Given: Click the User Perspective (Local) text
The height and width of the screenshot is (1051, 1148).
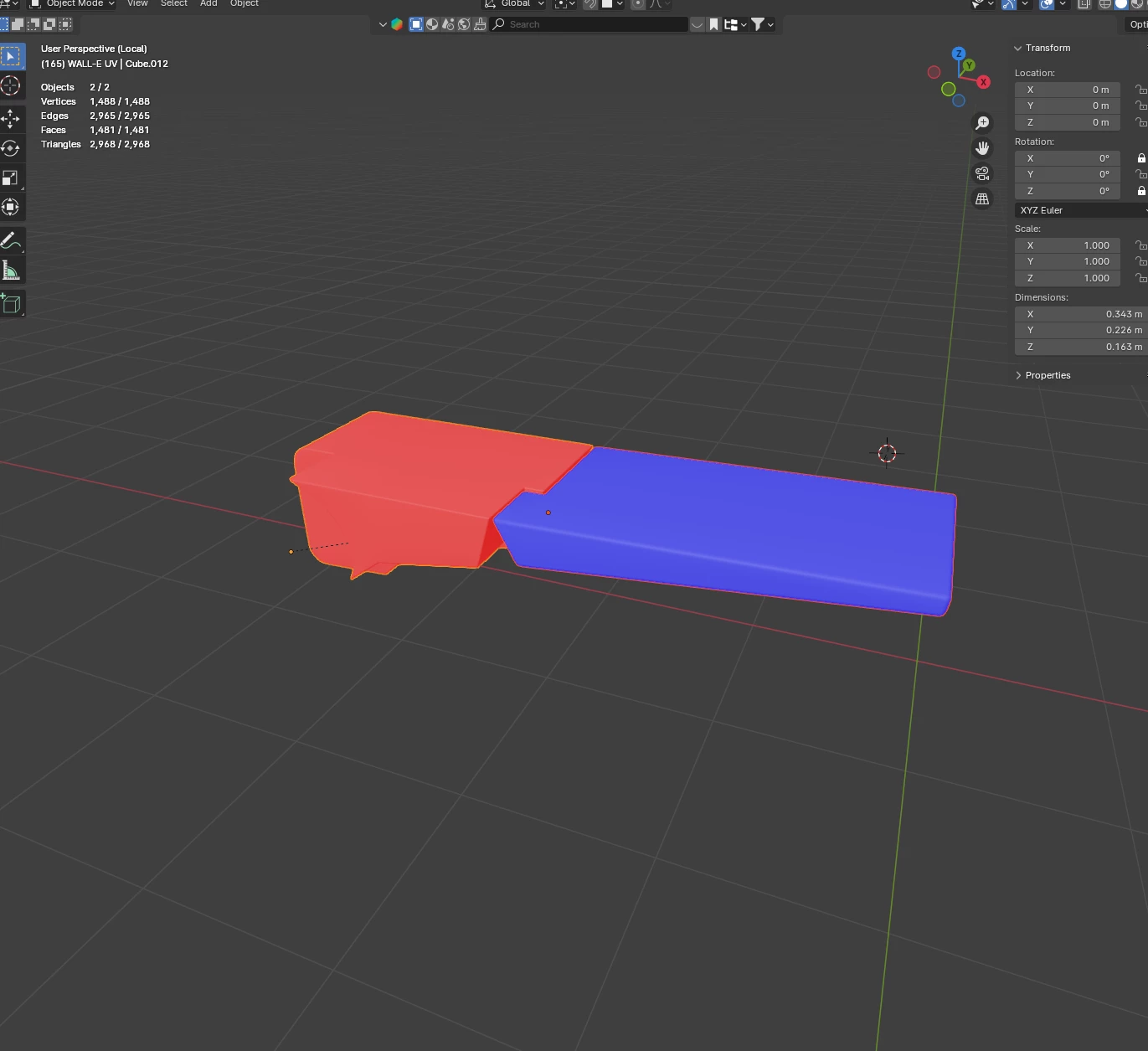Looking at the screenshot, I should click(94, 49).
